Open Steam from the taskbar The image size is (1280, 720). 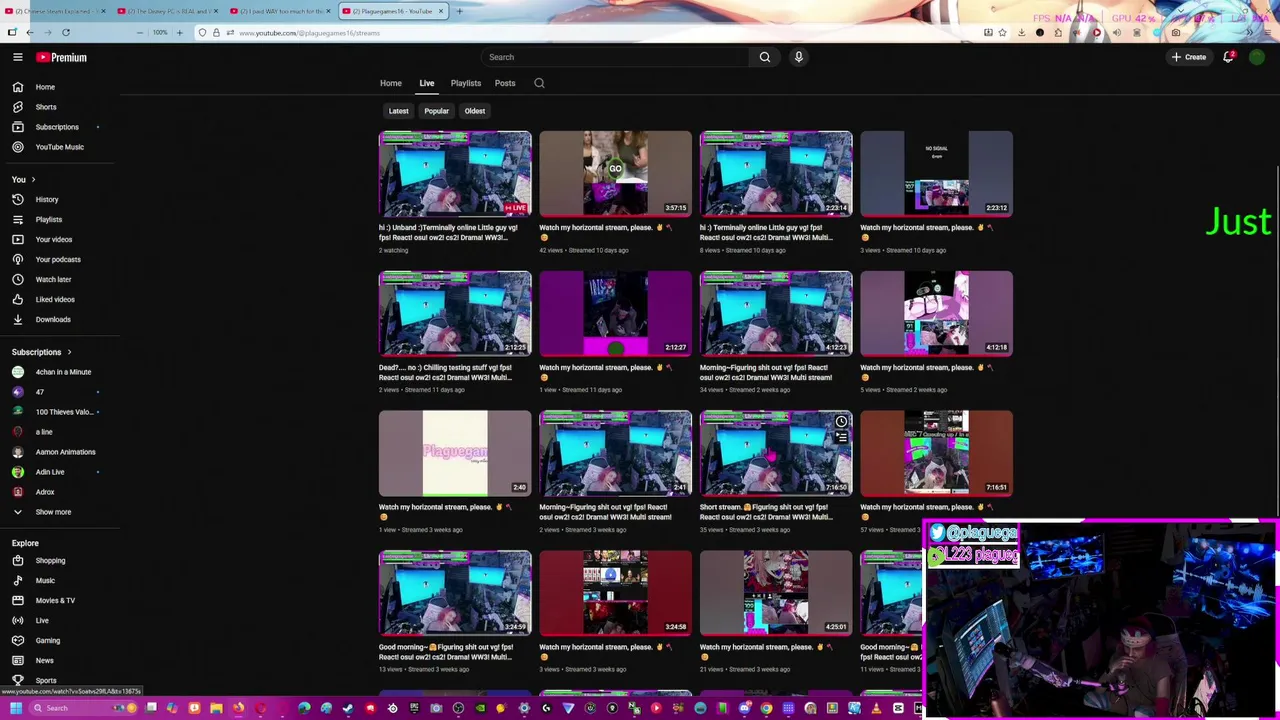[x=348, y=708]
